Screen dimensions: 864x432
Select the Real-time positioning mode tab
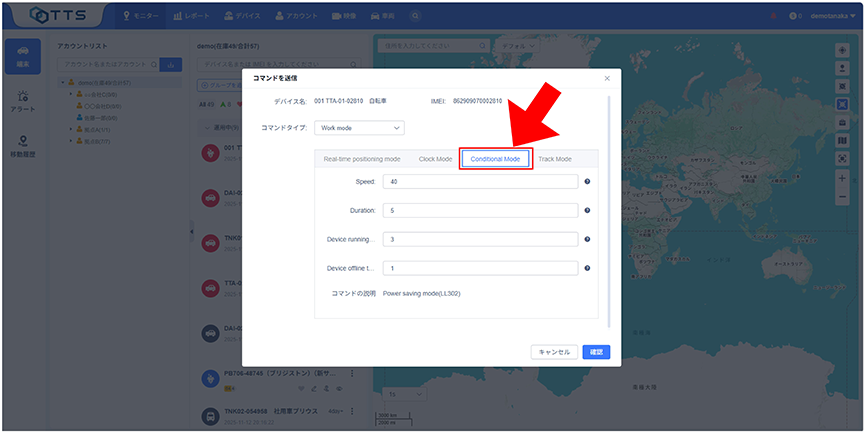pos(361,159)
